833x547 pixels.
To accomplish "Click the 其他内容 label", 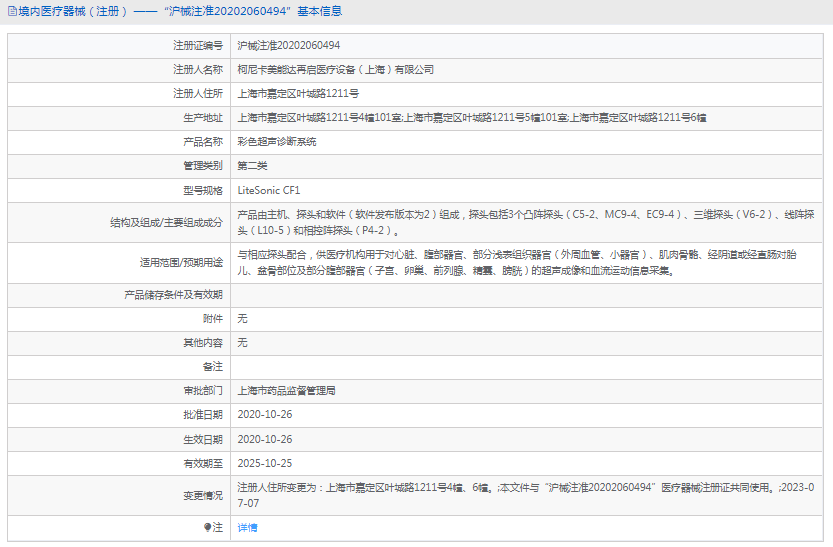I will pos(203,343).
